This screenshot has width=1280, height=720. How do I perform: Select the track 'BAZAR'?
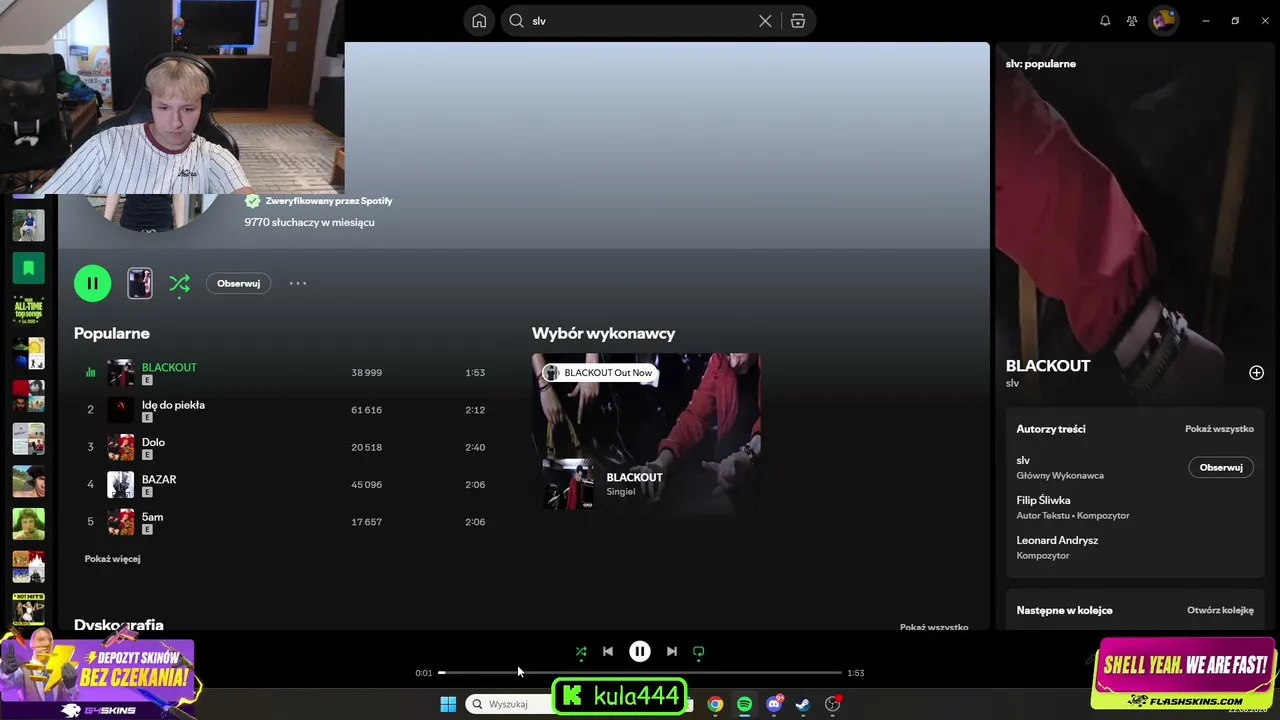[159, 479]
